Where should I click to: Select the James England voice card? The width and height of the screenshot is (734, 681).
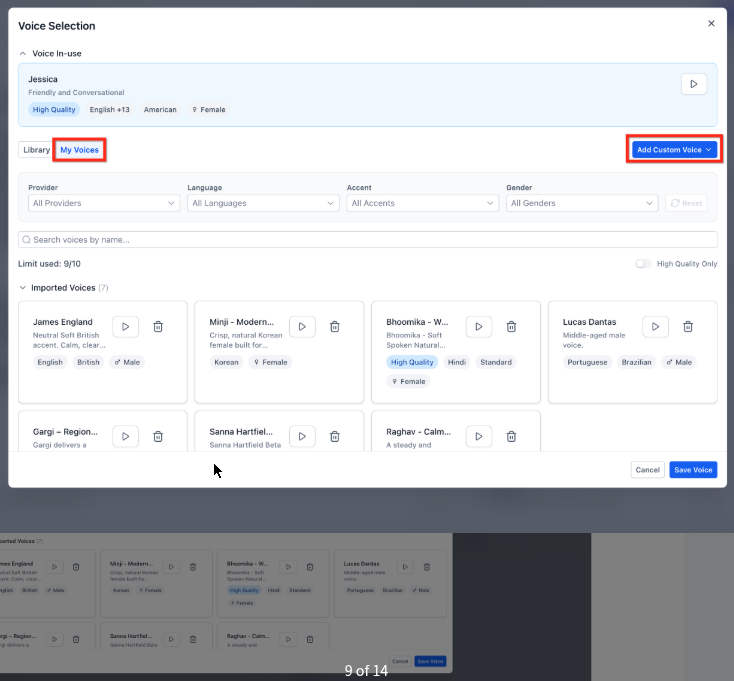coord(103,352)
